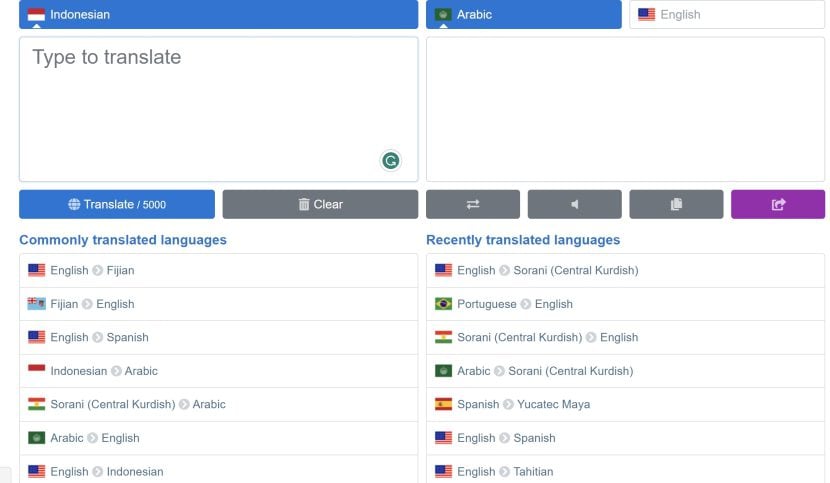Click the Commonly translated languages heading
Viewport: 830px width, 483px height.
click(123, 240)
